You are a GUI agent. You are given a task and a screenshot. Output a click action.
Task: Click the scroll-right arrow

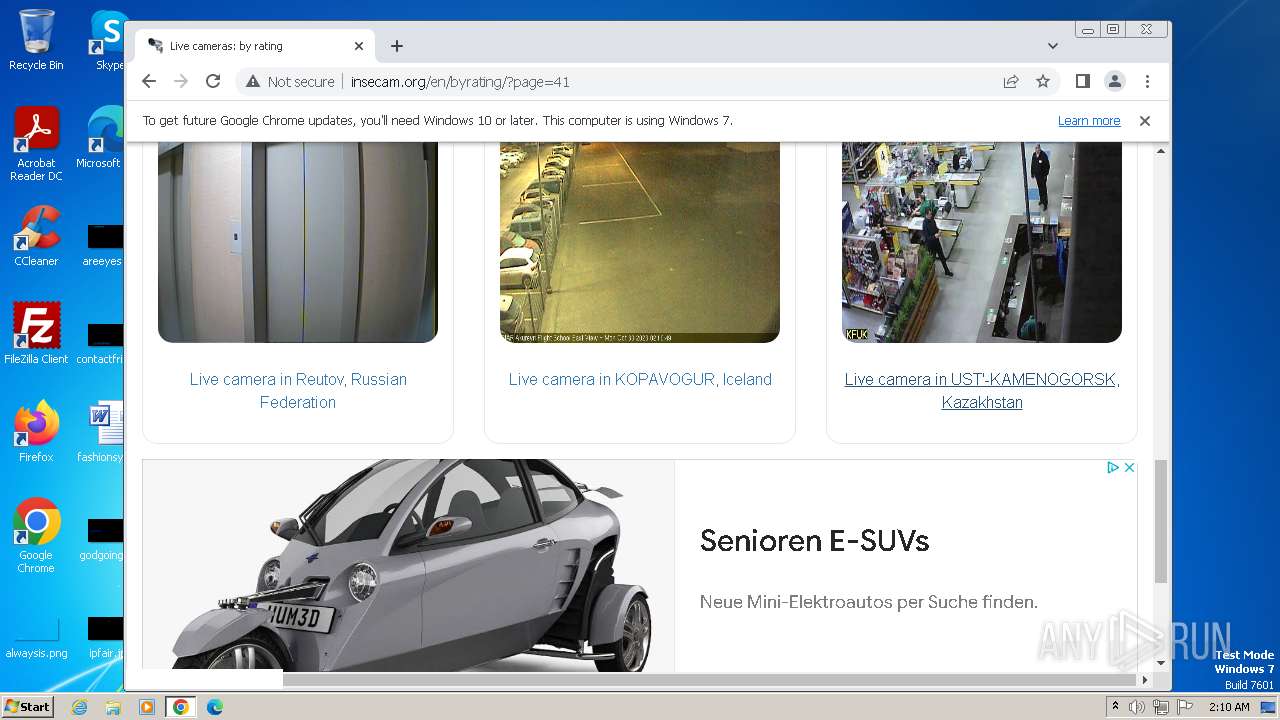coord(1145,680)
